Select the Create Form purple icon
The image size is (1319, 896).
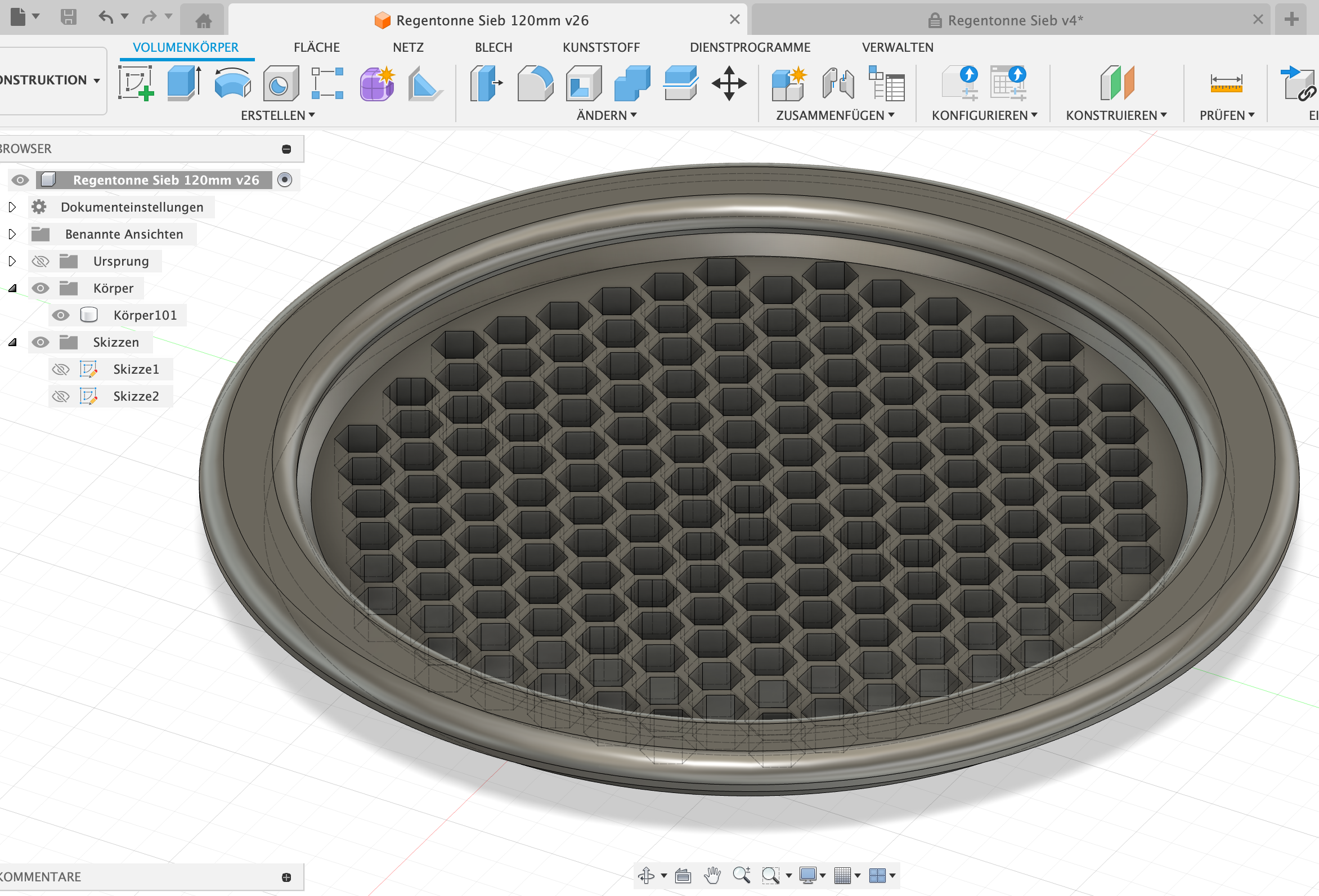(377, 83)
